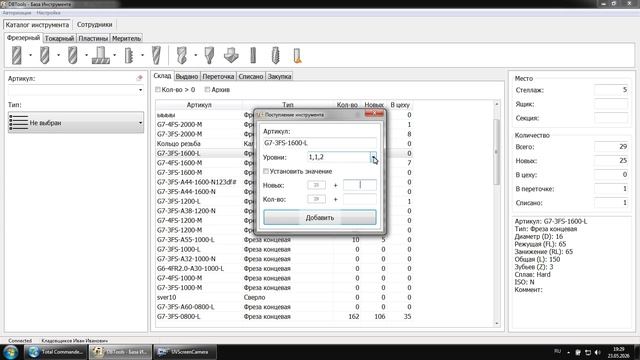Switch to the Списано tab

point(251,76)
